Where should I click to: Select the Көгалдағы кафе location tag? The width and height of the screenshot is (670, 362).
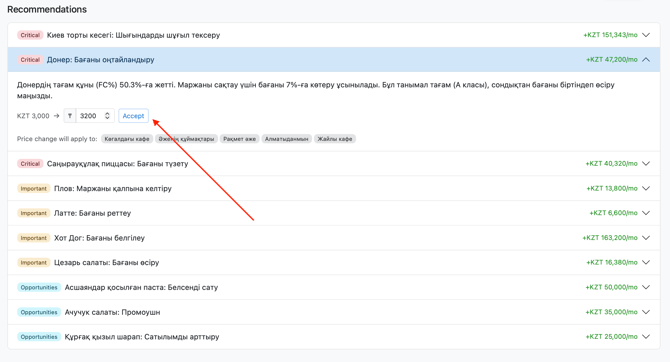(127, 139)
